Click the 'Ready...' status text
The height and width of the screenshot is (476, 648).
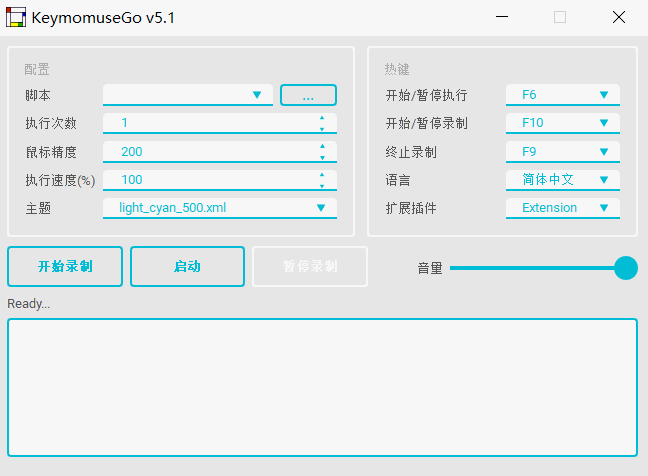29,304
